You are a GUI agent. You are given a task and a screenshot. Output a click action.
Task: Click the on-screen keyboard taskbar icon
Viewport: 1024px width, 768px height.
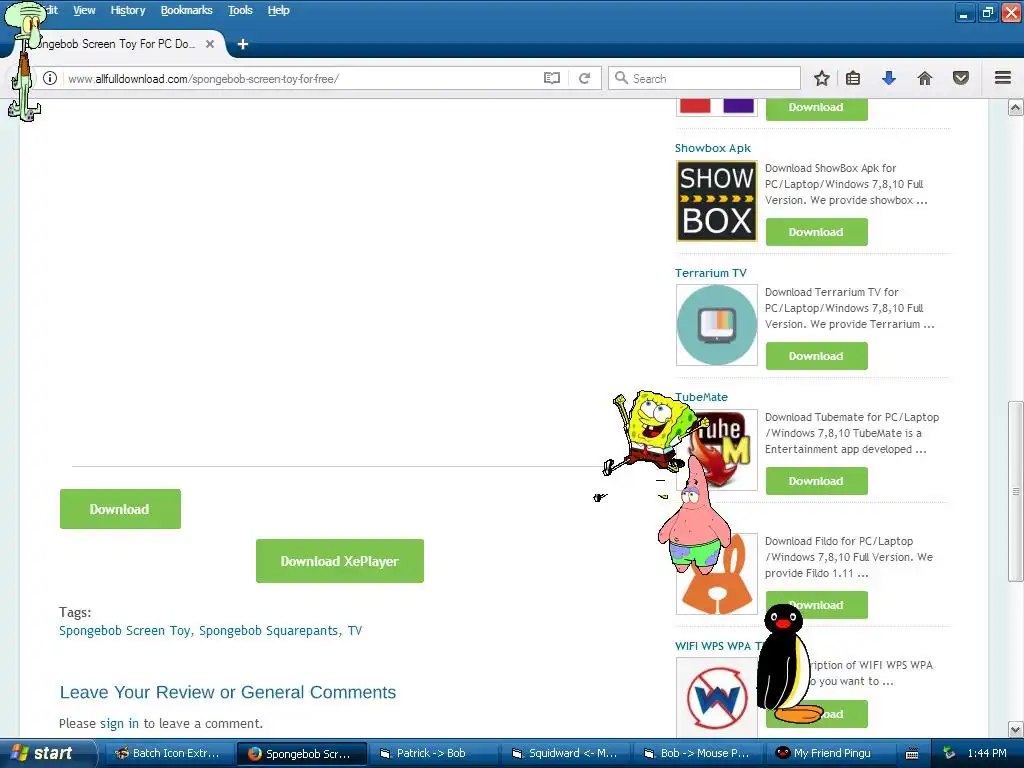click(912, 753)
